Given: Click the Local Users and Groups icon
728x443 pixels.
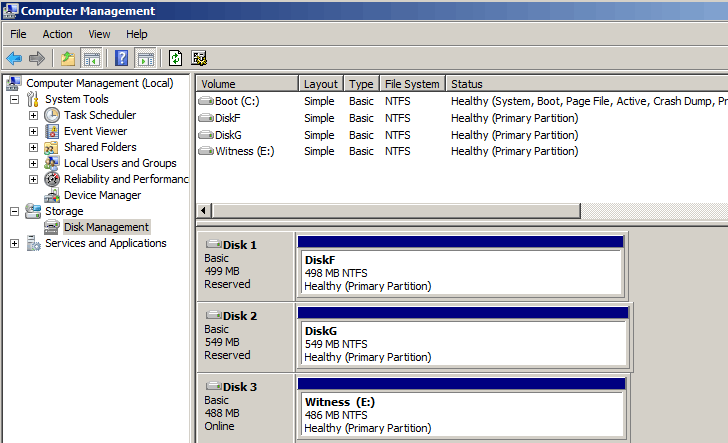Looking at the screenshot, I should (52, 163).
